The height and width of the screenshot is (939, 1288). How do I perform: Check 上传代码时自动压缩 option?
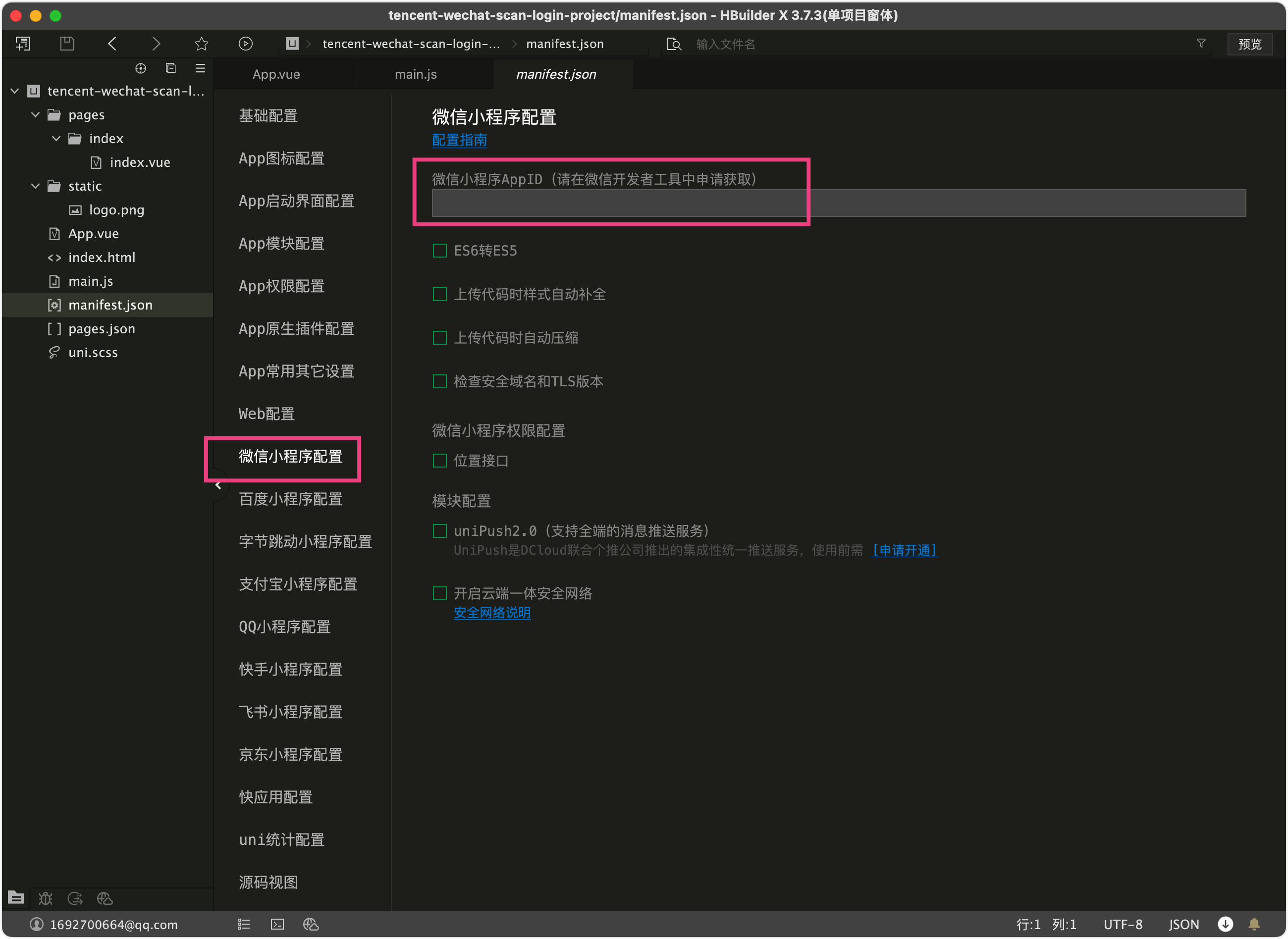click(x=439, y=338)
